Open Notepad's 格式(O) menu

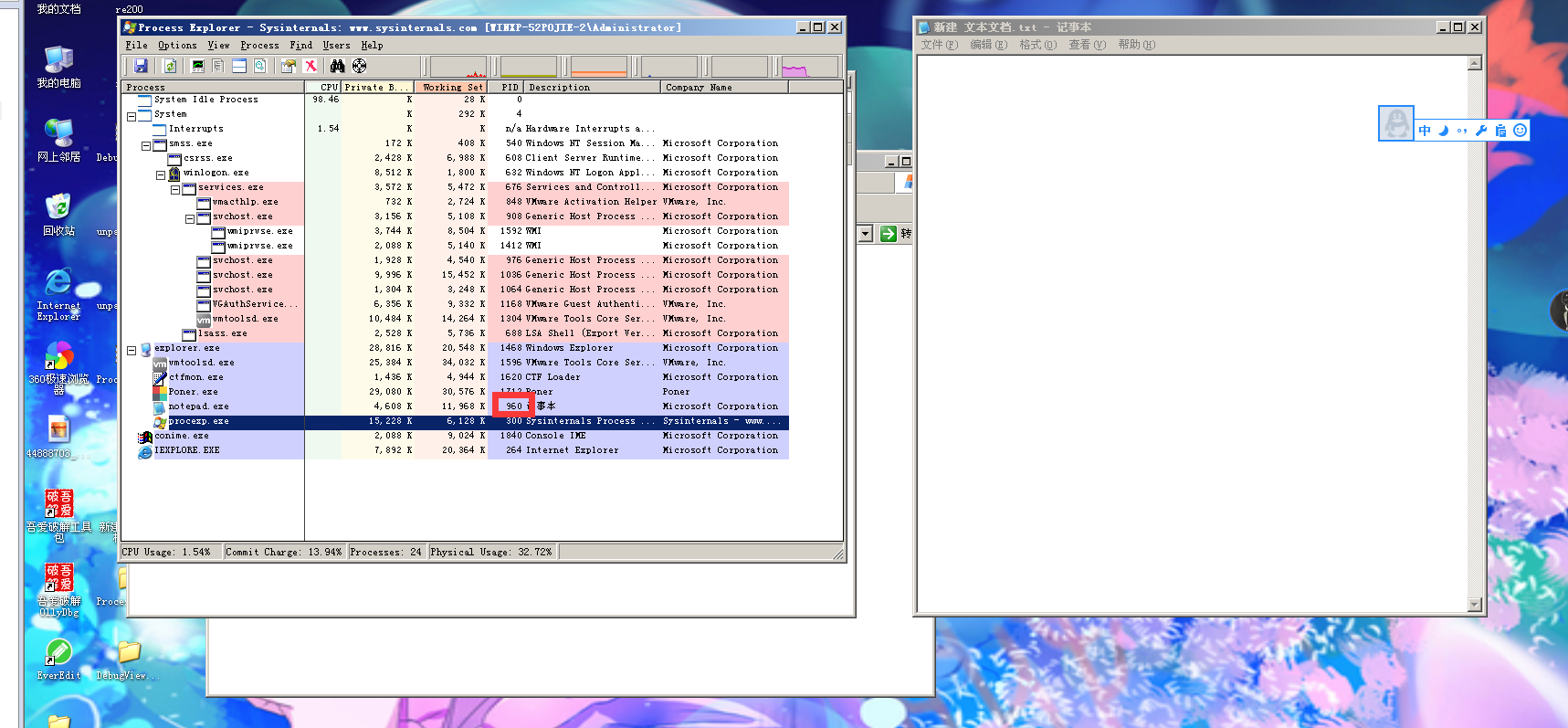click(1038, 44)
